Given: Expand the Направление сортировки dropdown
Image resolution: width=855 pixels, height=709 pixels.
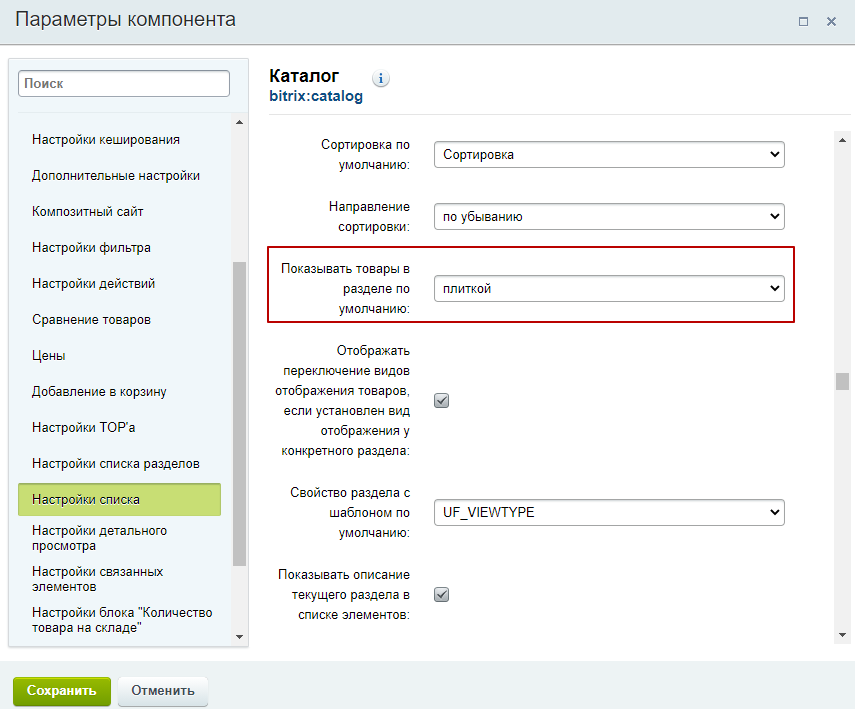Looking at the screenshot, I should 609,217.
